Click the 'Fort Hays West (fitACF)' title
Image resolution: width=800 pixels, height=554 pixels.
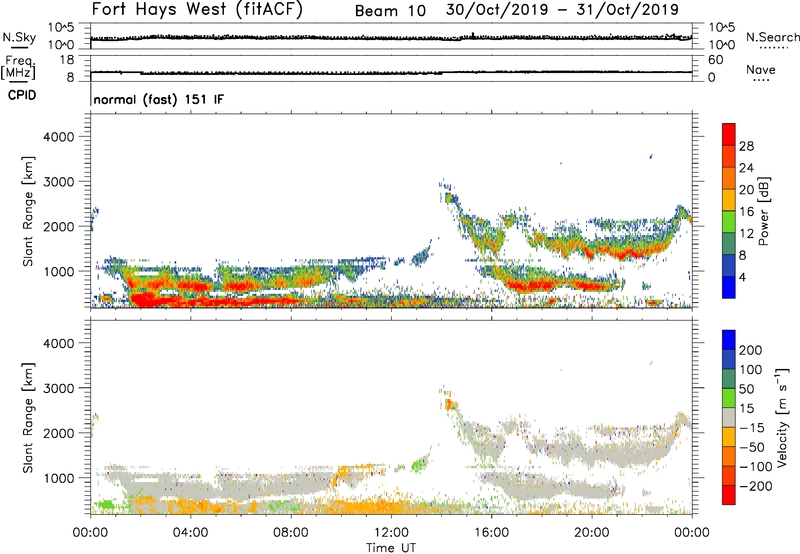[x=197, y=10]
